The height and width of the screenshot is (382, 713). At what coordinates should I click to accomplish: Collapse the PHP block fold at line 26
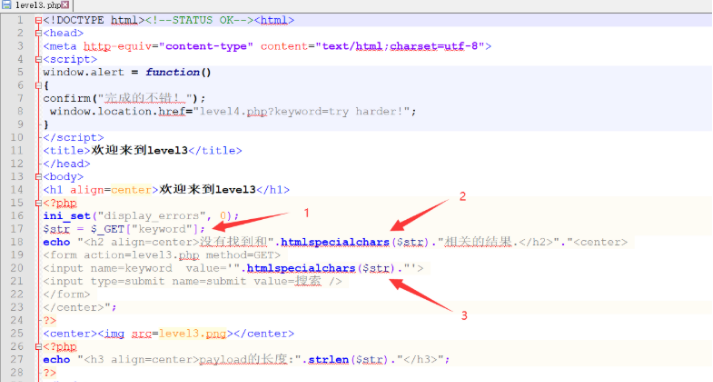coord(38,347)
